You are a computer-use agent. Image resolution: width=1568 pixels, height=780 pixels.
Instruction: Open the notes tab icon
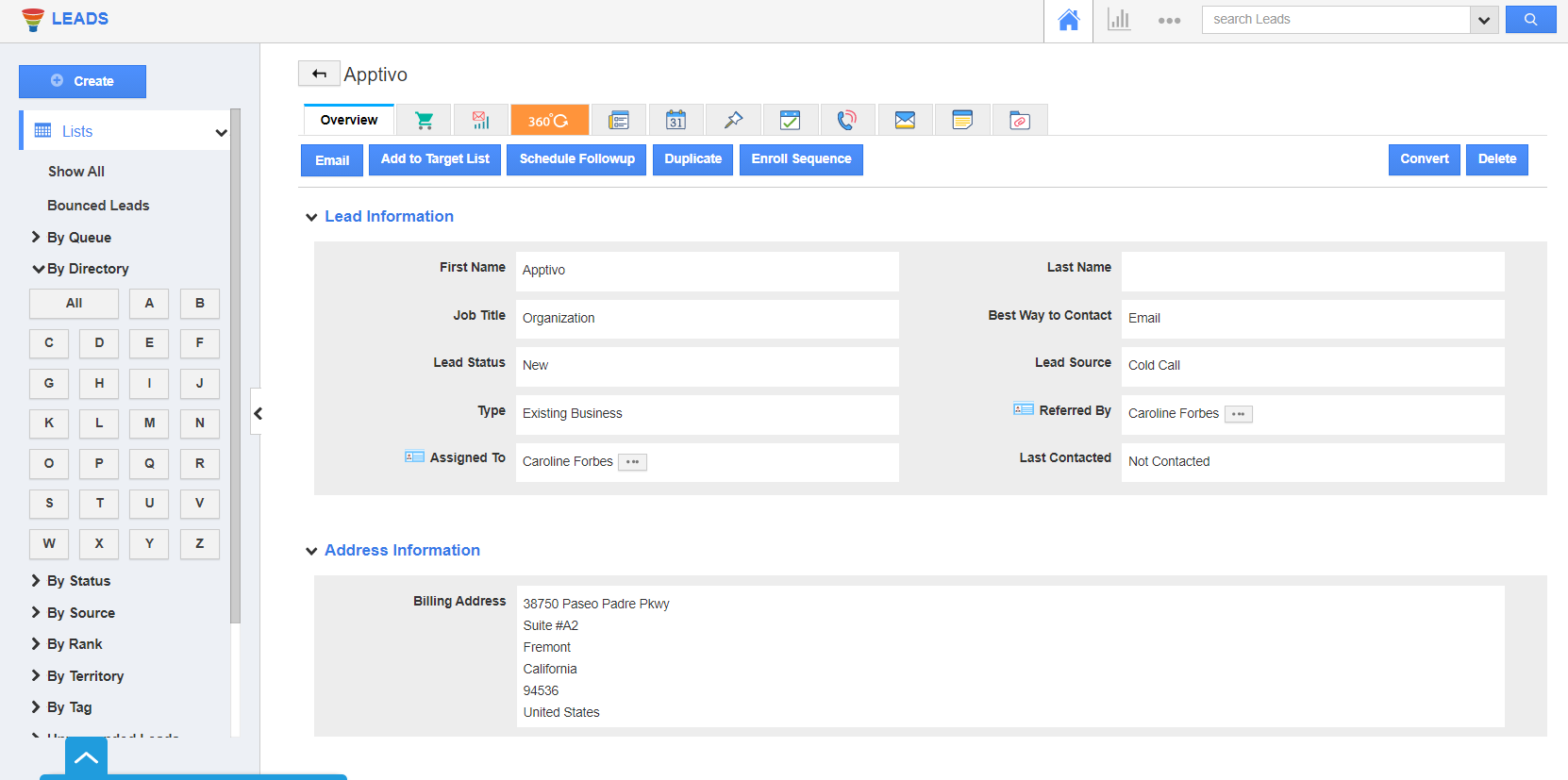tap(962, 121)
